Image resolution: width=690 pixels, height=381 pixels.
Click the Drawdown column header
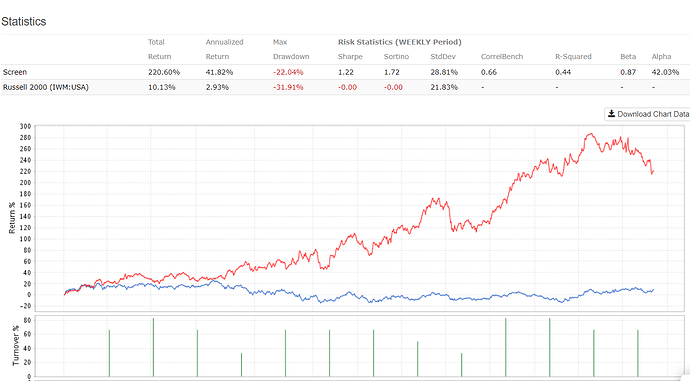tap(291, 57)
